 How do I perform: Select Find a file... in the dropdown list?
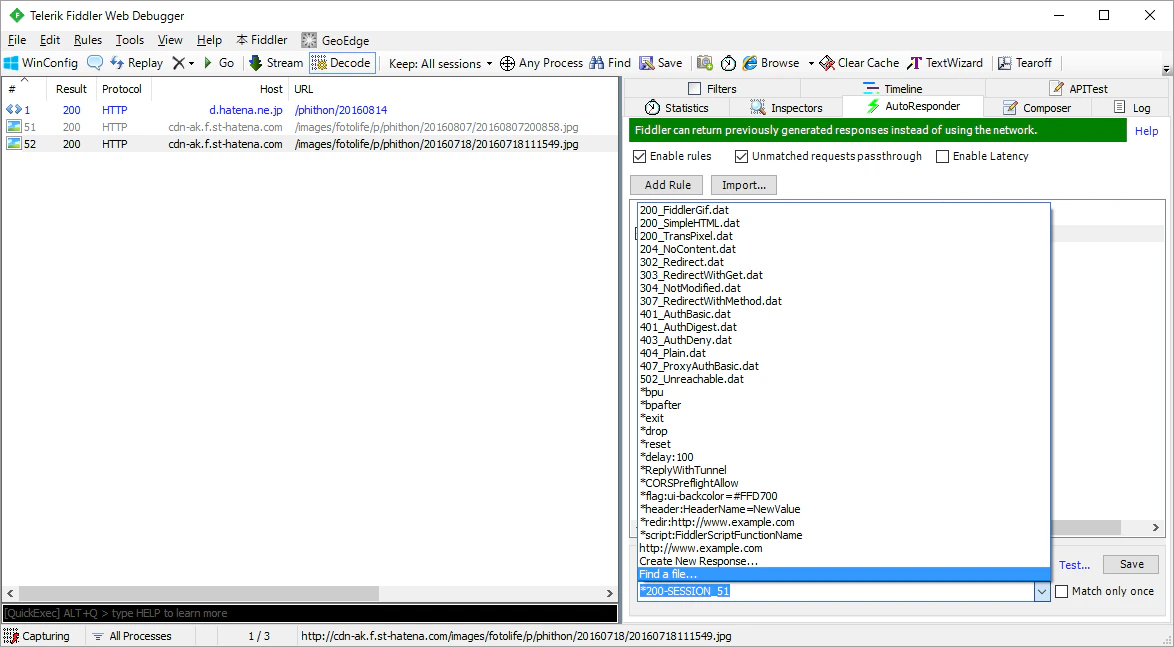844,574
